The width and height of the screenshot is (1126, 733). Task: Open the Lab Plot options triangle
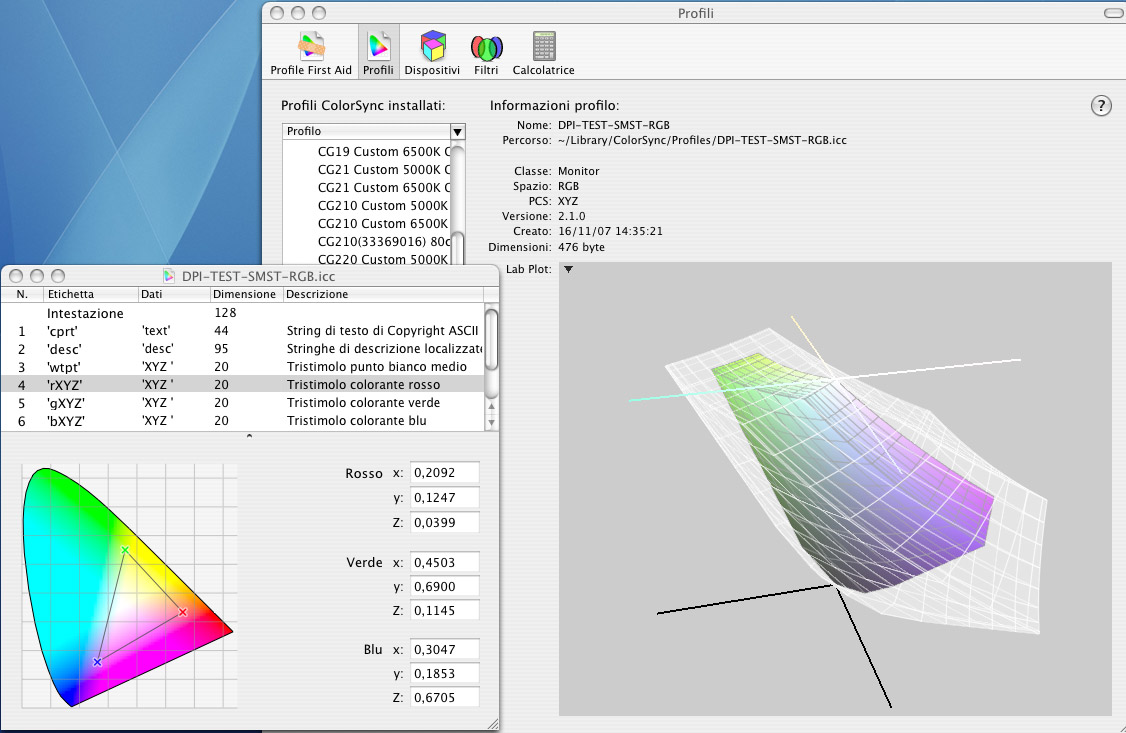coord(568,269)
